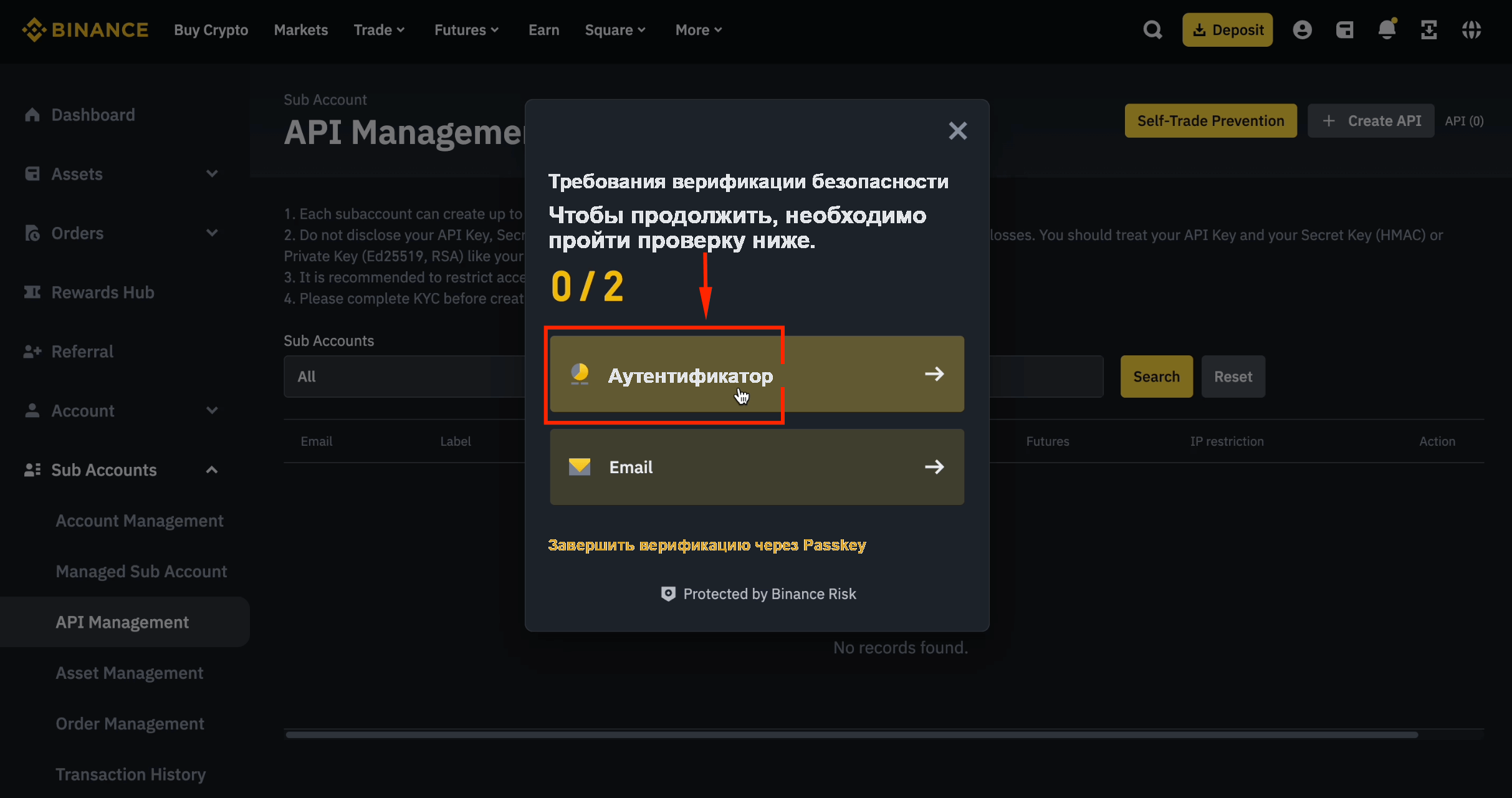This screenshot has height=798, width=1512.
Task: Choose Аутентификатор verification option
Action: point(757,374)
